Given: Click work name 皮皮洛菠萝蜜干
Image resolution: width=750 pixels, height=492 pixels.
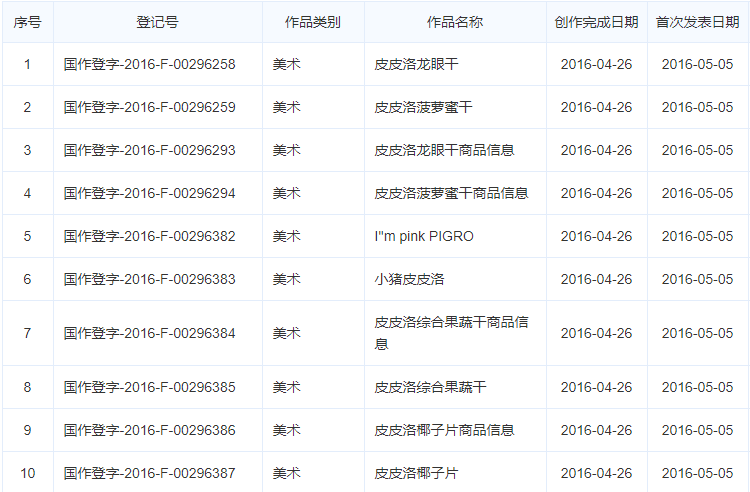Looking at the screenshot, I should (x=423, y=107).
